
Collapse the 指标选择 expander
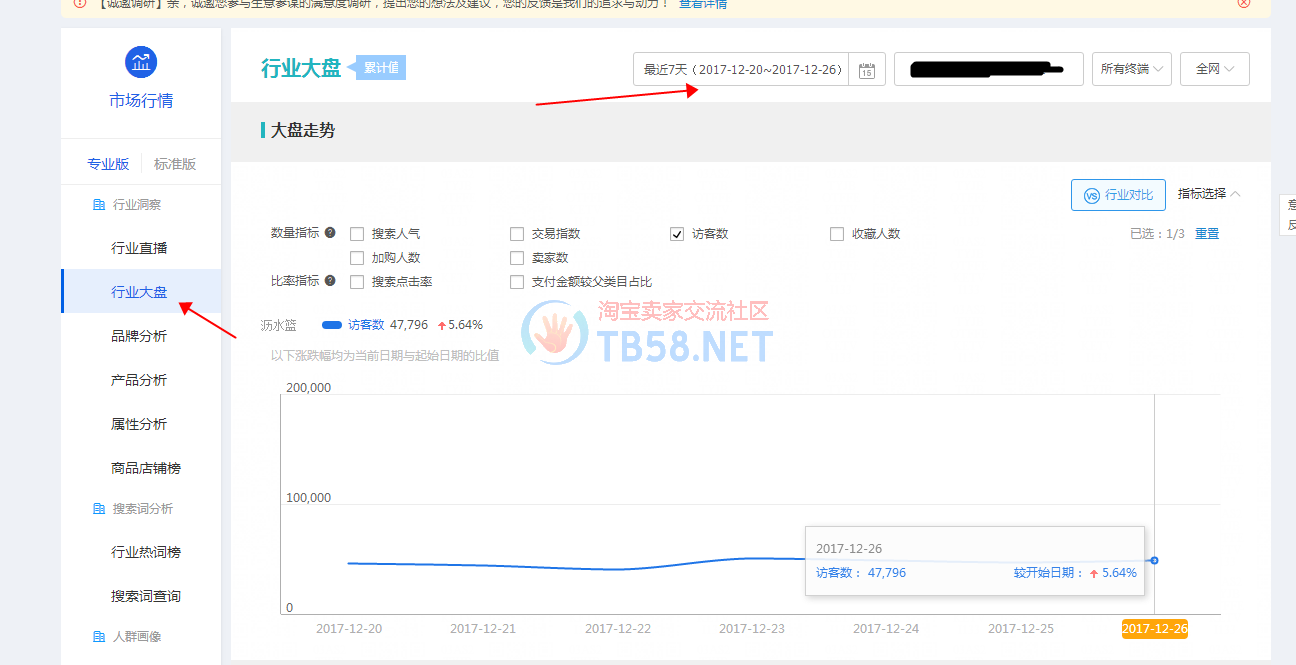click(x=1208, y=194)
